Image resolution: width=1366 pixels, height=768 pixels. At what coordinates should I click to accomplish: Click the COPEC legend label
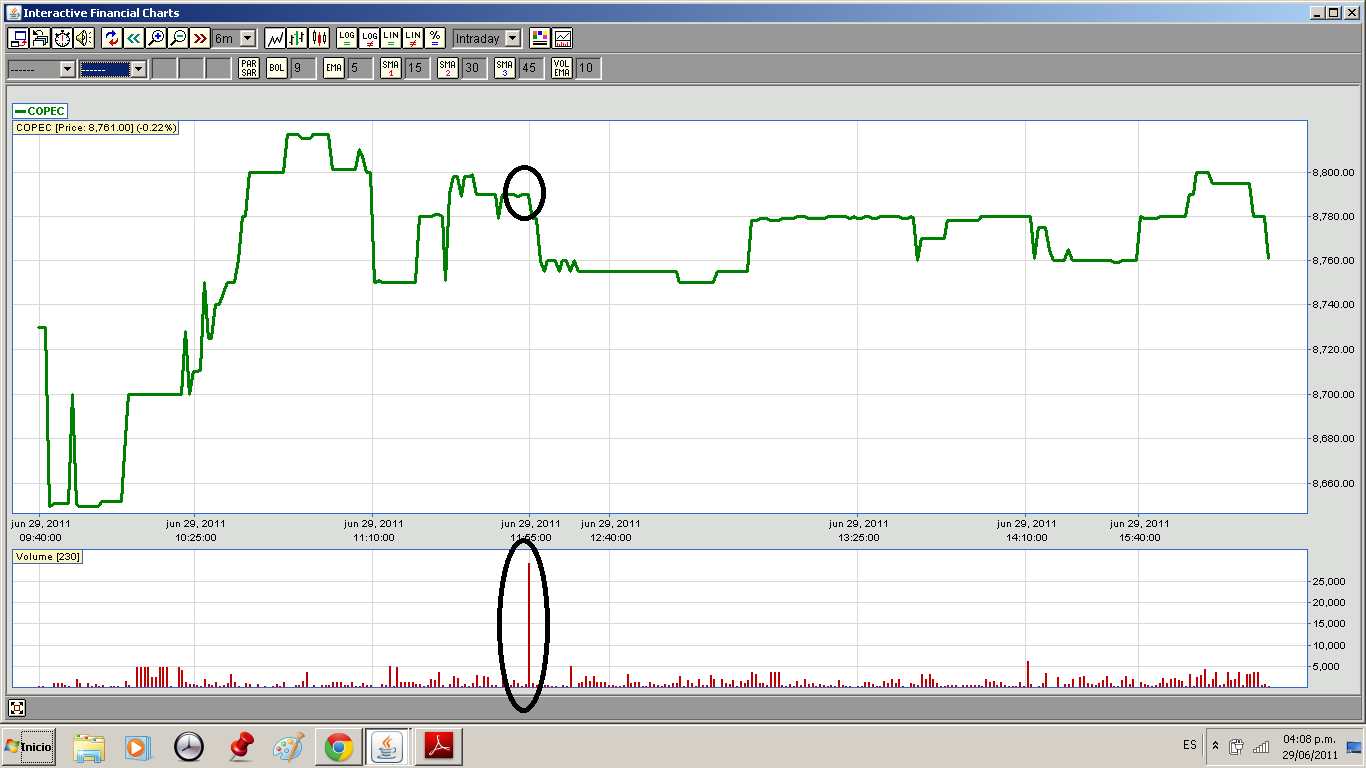(x=40, y=111)
